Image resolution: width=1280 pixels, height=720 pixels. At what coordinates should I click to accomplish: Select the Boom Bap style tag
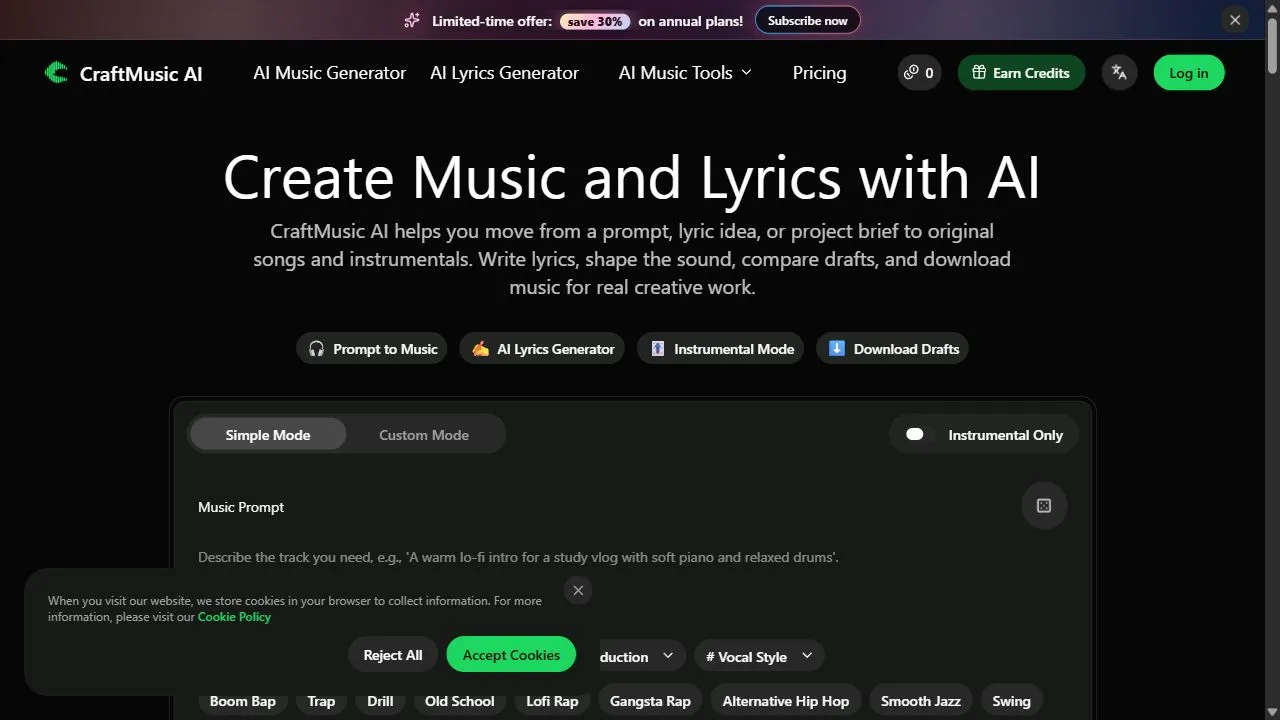coord(243,701)
